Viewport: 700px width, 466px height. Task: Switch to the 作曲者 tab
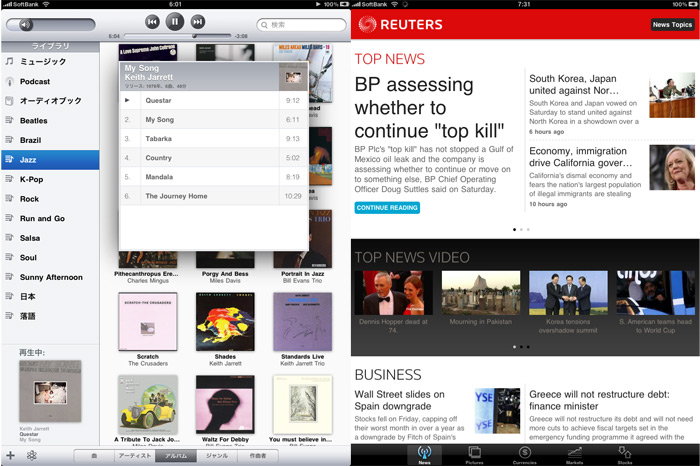click(258, 456)
